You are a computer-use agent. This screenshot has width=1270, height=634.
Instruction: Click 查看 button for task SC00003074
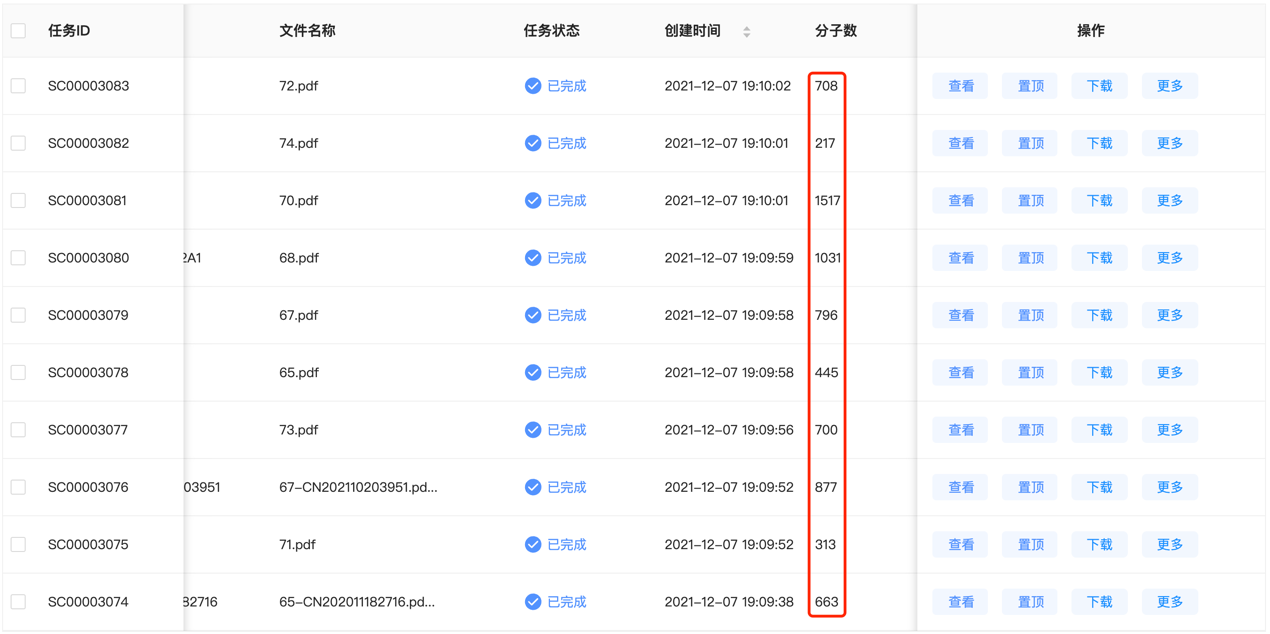point(959,601)
